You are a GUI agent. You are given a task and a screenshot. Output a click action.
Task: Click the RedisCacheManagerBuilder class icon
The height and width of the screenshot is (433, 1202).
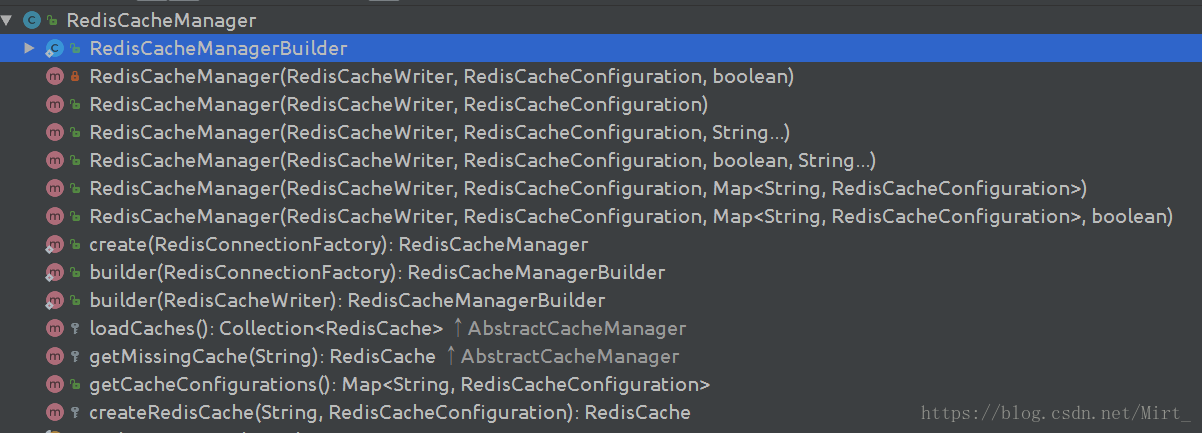54,48
